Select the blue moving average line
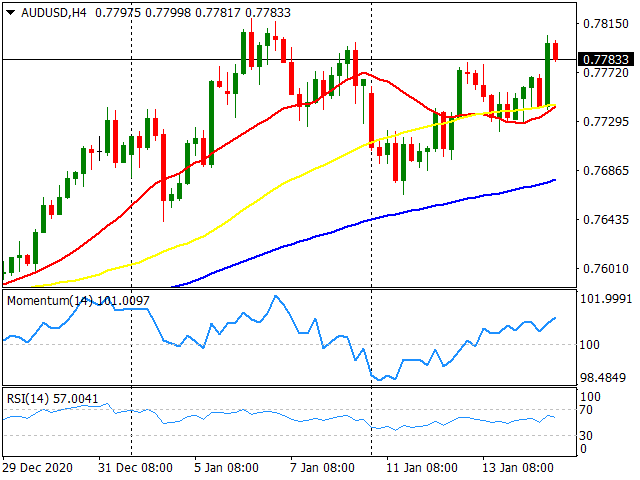The width and height of the screenshot is (640, 480). pyautogui.click(x=300, y=238)
